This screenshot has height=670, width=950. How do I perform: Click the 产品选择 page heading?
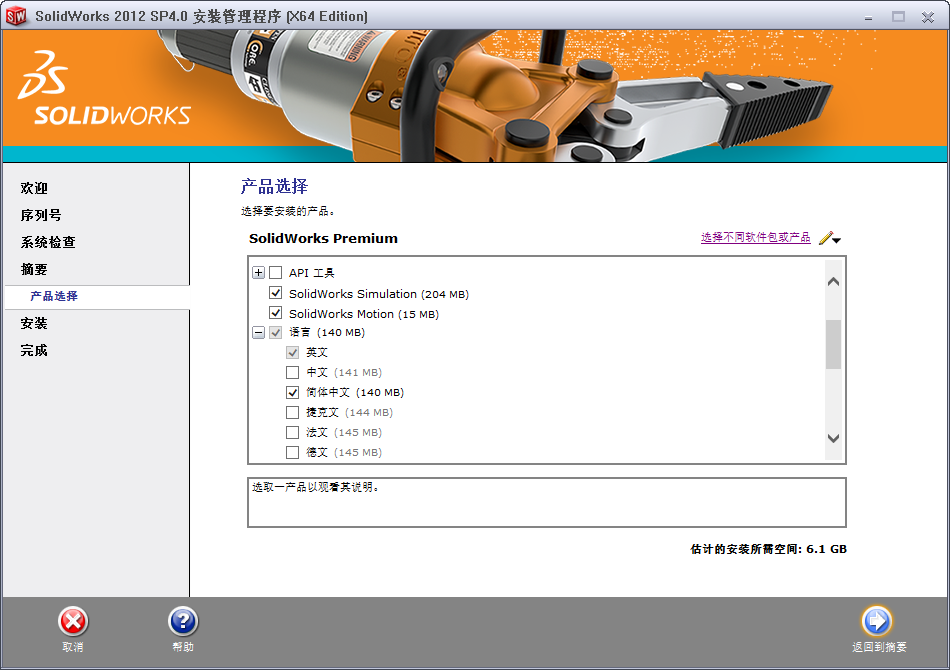(x=274, y=186)
